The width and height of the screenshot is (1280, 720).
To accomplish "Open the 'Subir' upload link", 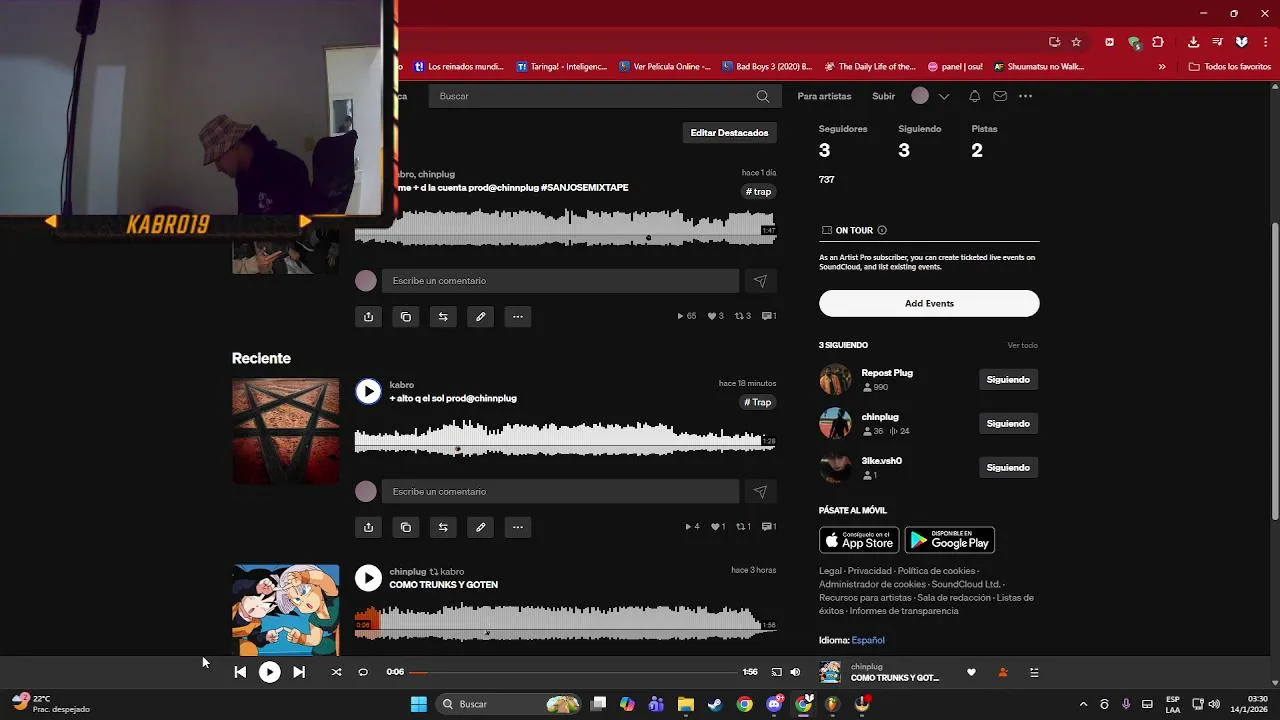I will (x=884, y=96).
